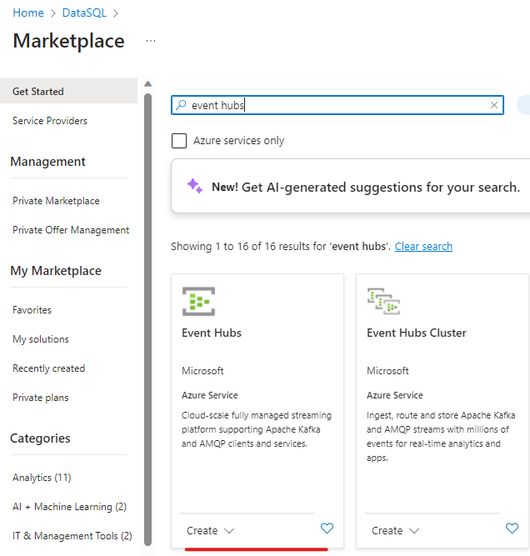Click into the marketplace search field
This screenshot has width=530, height=556.
pos(337,105)
